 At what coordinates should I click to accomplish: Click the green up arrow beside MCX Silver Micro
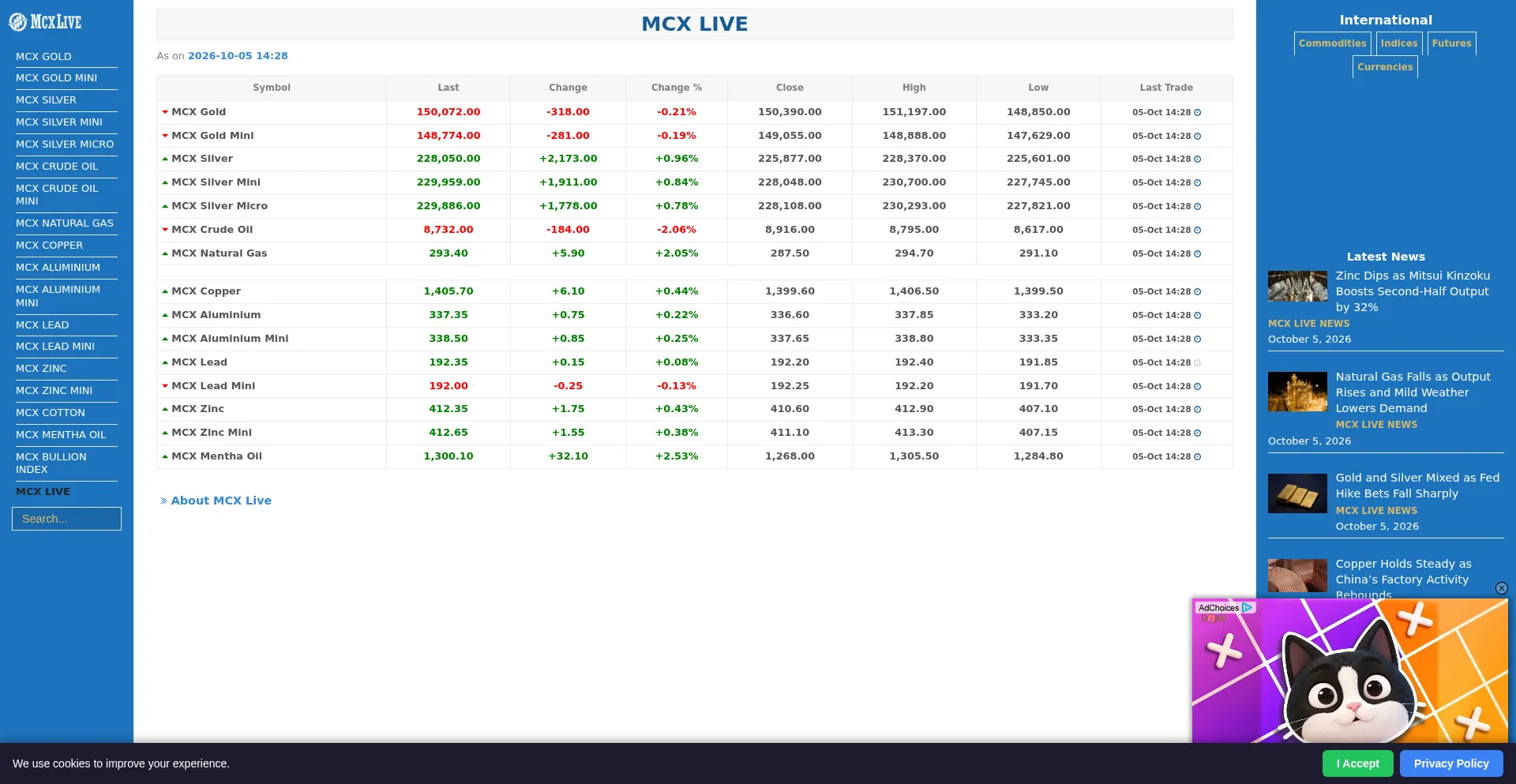165,206
